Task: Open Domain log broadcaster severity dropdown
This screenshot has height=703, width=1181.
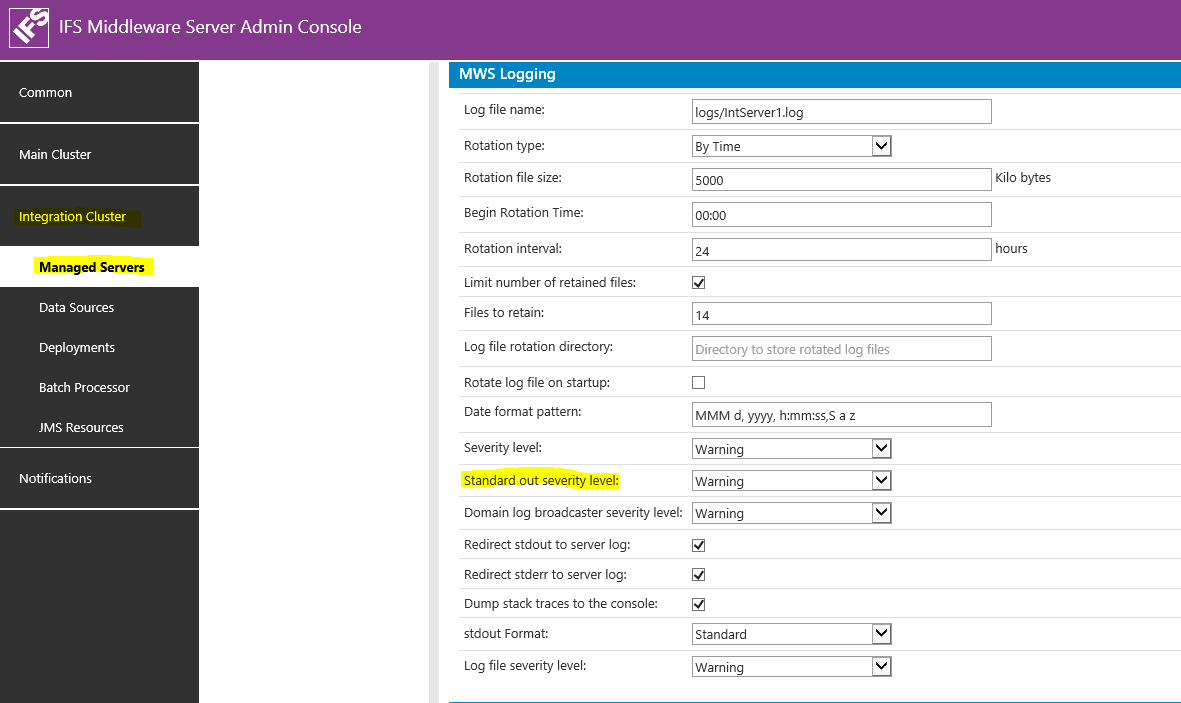Action: point(792,513)
